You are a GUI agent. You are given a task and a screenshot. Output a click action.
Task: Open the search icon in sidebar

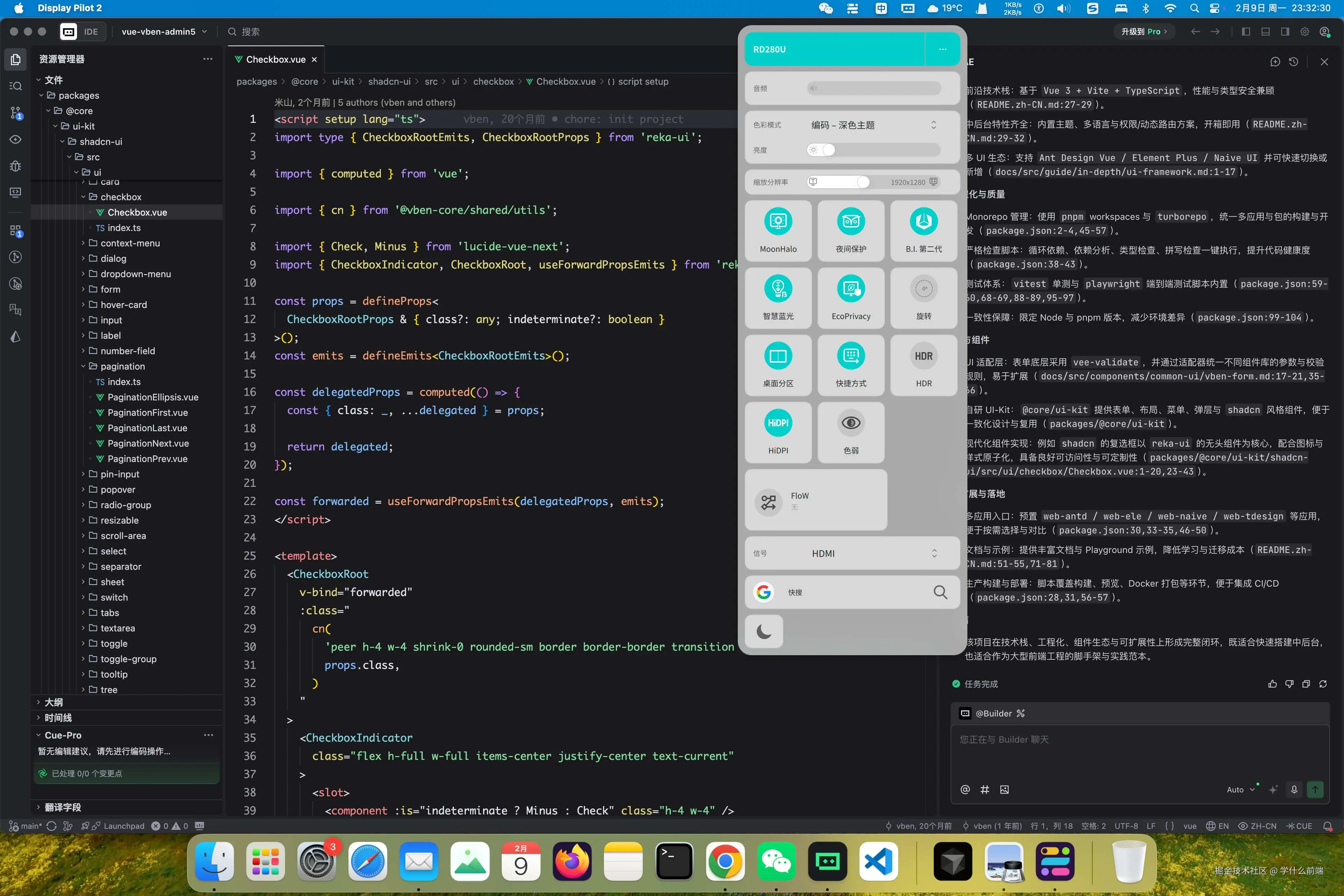point(15,86)
